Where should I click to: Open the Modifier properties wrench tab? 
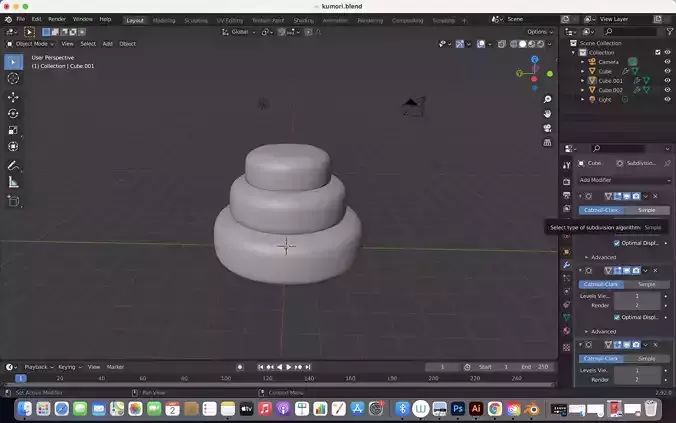point(566,265)
